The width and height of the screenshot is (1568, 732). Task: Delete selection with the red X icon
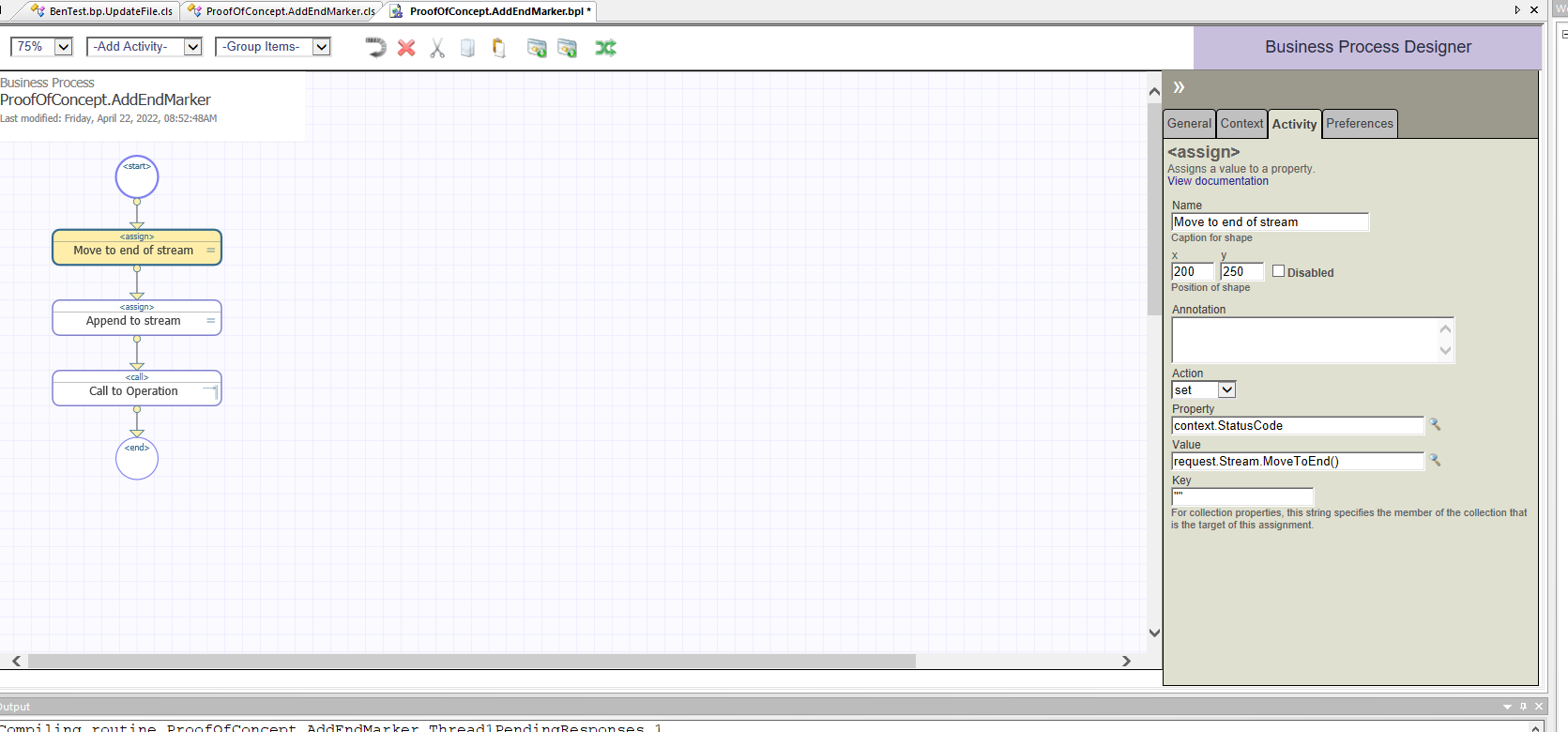pos(406,47)
